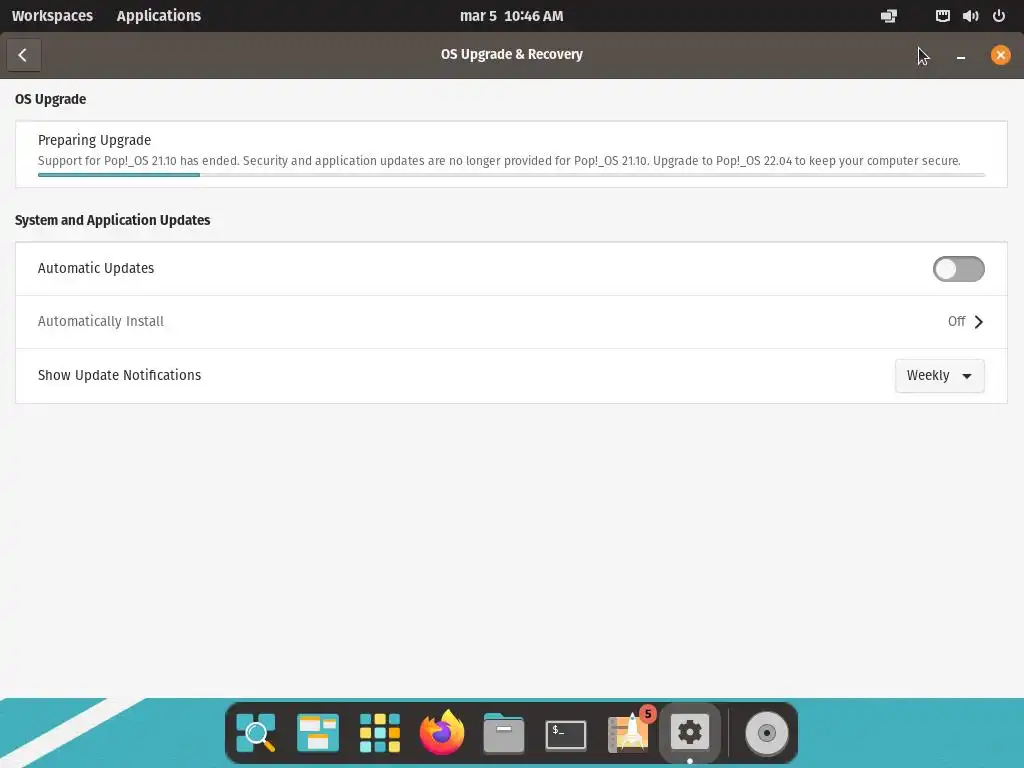Click the Show Update Notifications label
The image size is (1024, 768).
point(120,375)
